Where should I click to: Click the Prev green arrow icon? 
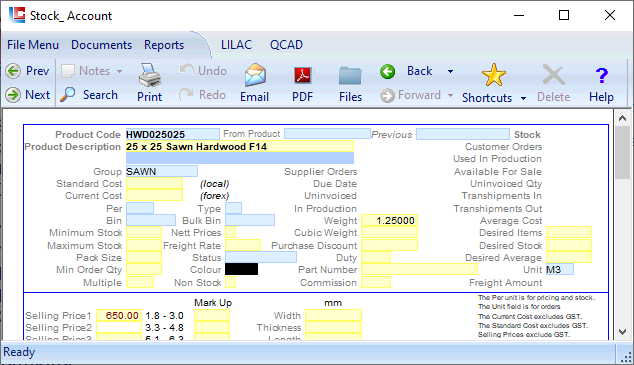(x=13, y=71)
